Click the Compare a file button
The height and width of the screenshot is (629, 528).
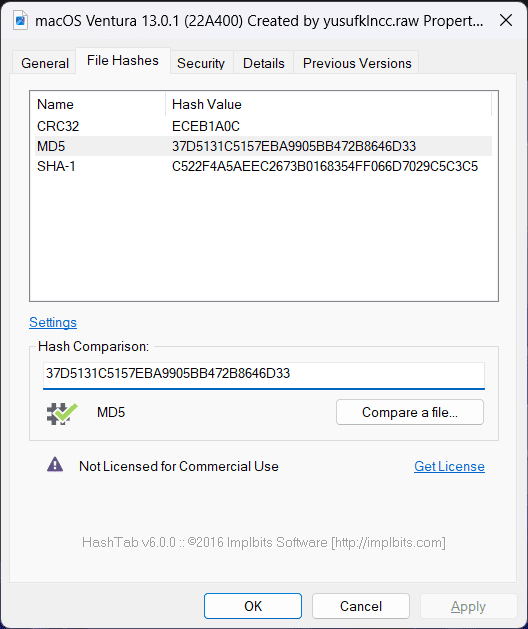(x=410, y=412)
